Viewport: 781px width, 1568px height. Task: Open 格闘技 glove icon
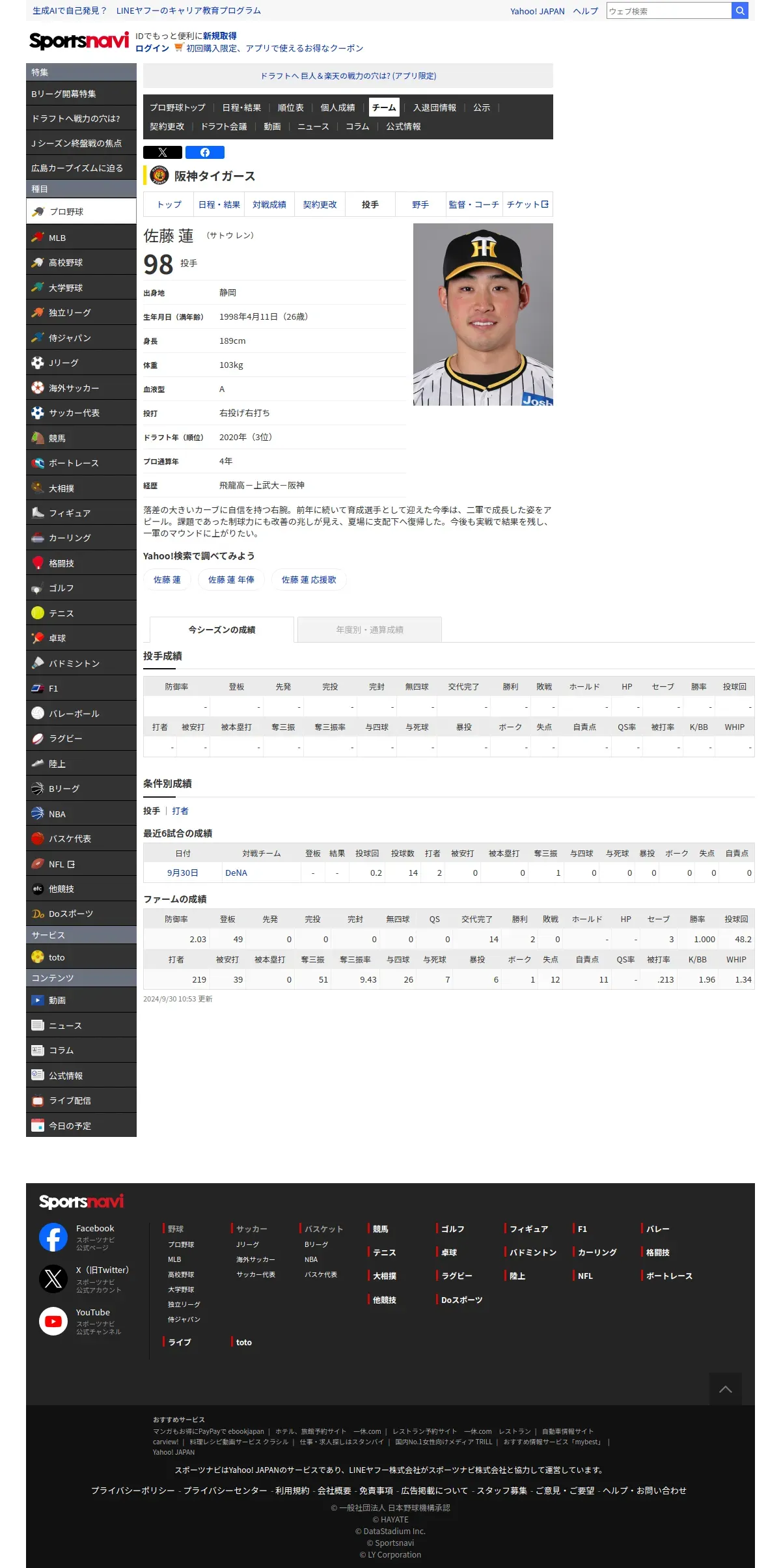38,563
